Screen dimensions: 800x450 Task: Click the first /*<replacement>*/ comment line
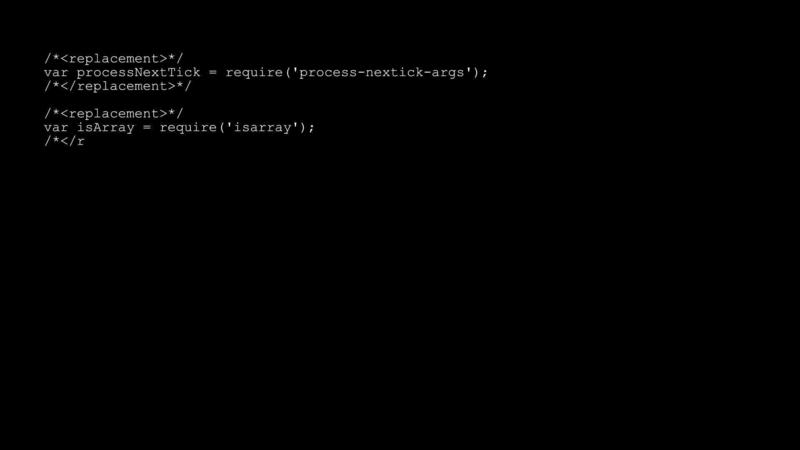[113, 59]
